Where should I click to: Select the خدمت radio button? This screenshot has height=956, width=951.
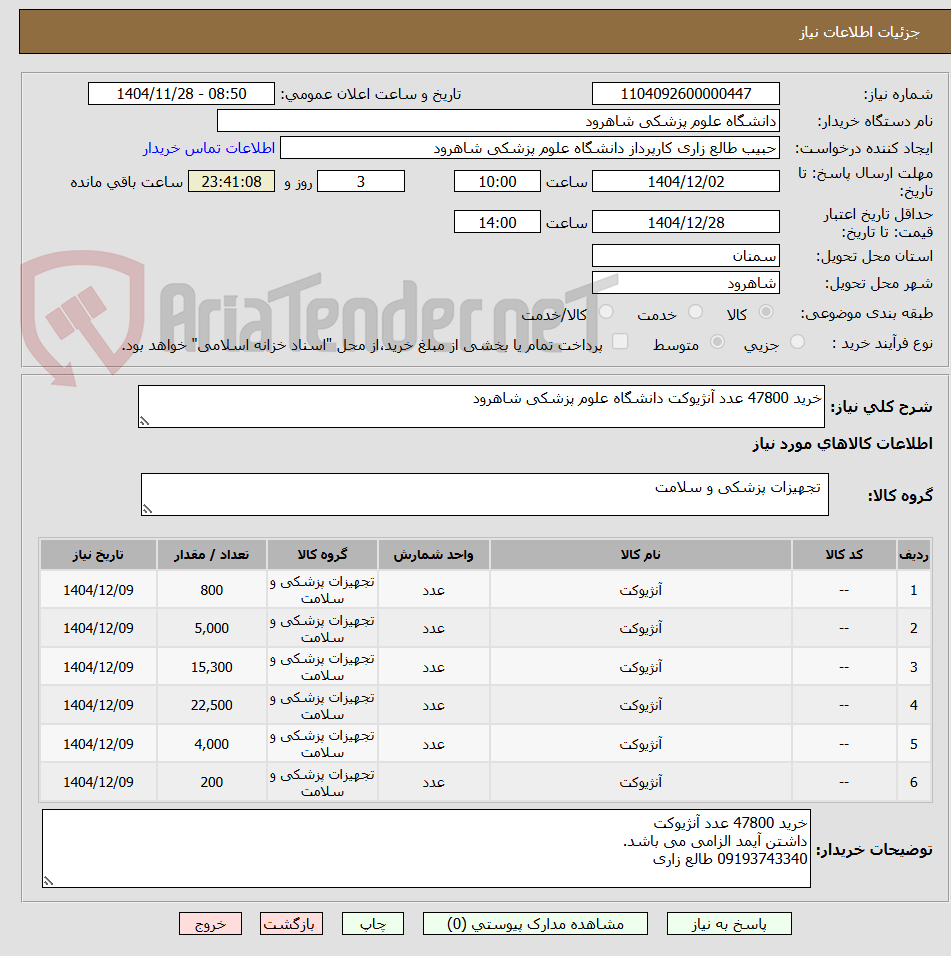695,312
